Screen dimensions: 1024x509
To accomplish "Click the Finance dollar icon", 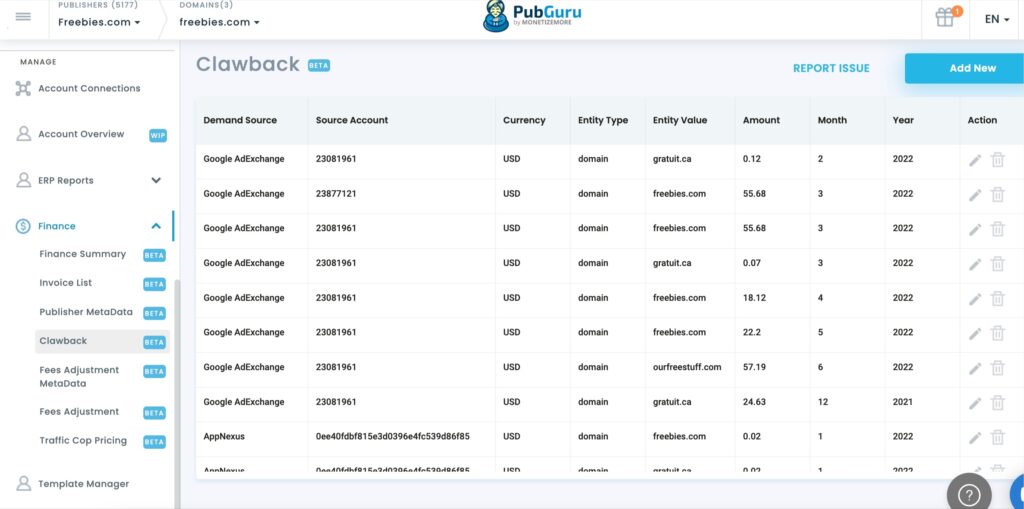I will point(23,226).
